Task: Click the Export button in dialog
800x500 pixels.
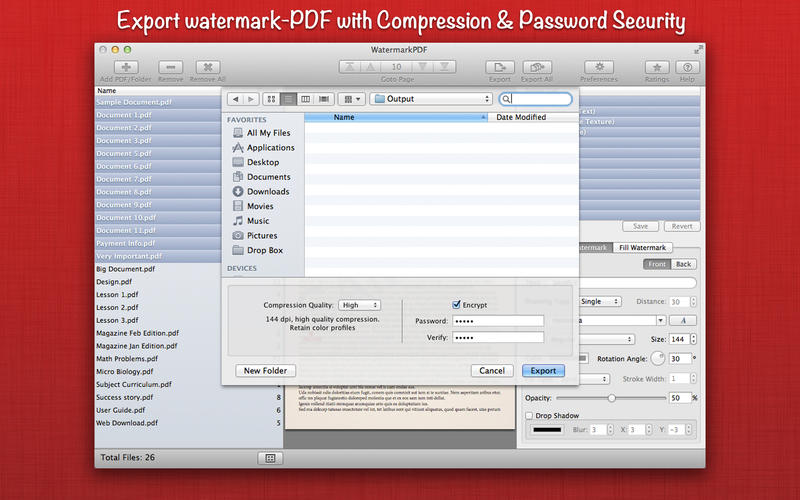Action: tap(543, 371)
